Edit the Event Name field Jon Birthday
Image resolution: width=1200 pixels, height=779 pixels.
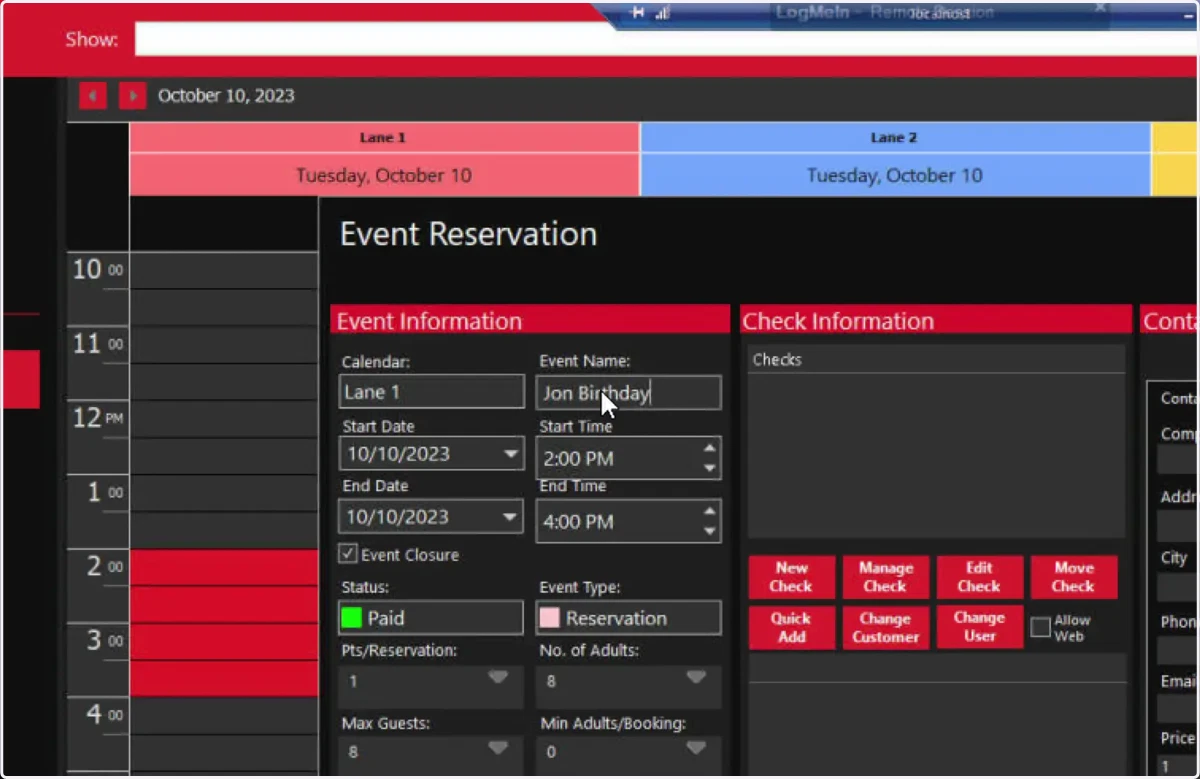[x=628, y=392]
